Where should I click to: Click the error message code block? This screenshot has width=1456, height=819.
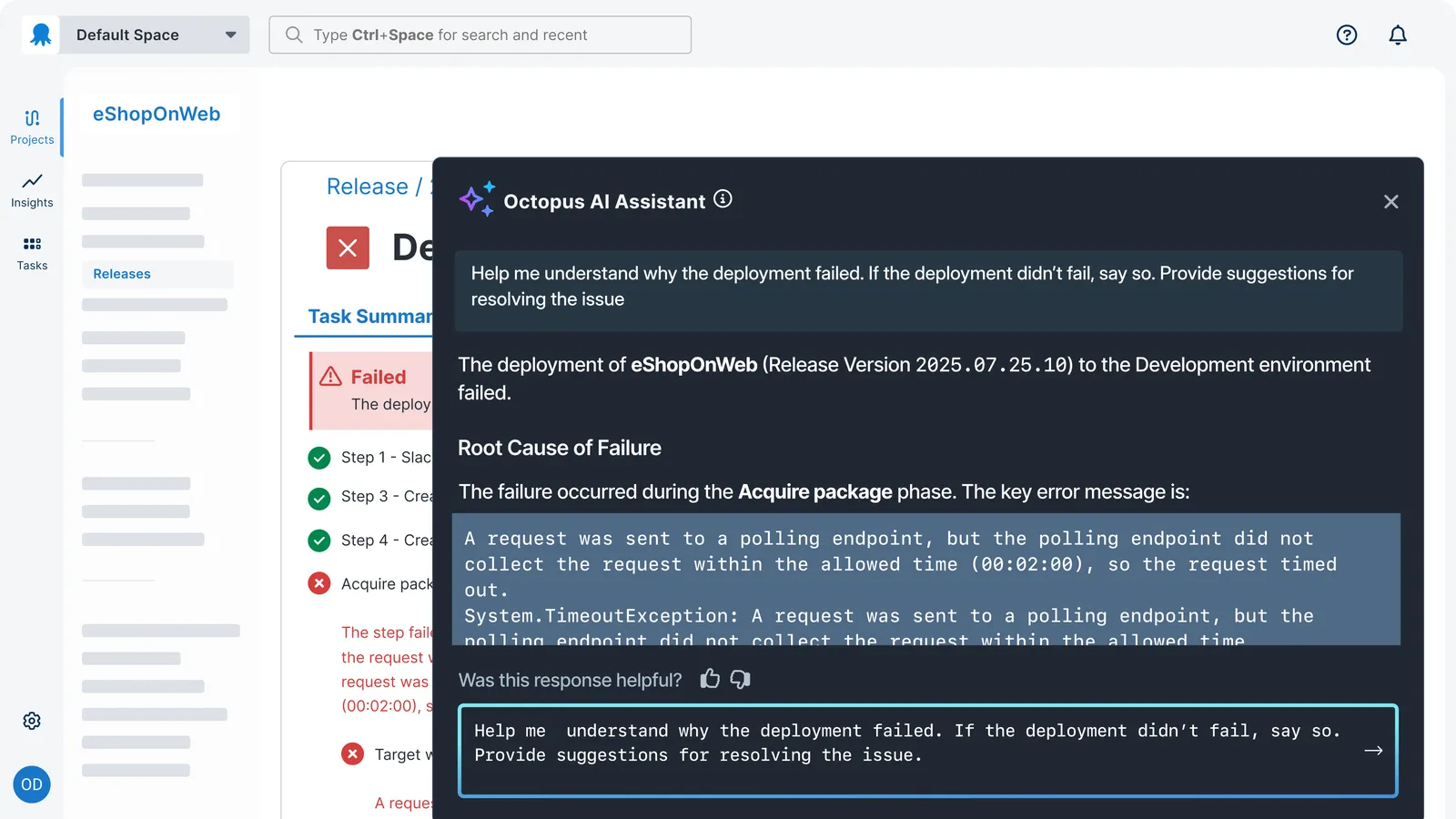click(x=926, y=580)
